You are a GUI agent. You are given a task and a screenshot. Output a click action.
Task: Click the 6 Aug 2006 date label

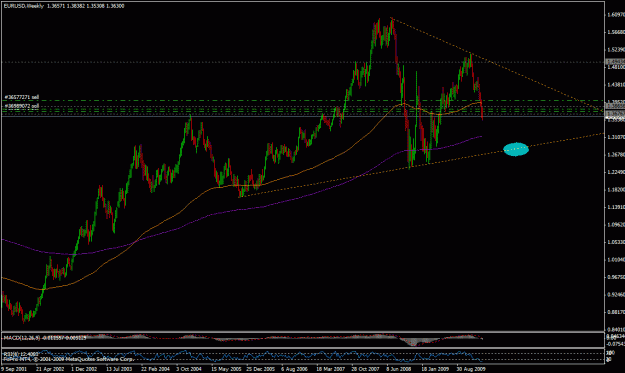point(294,369)
